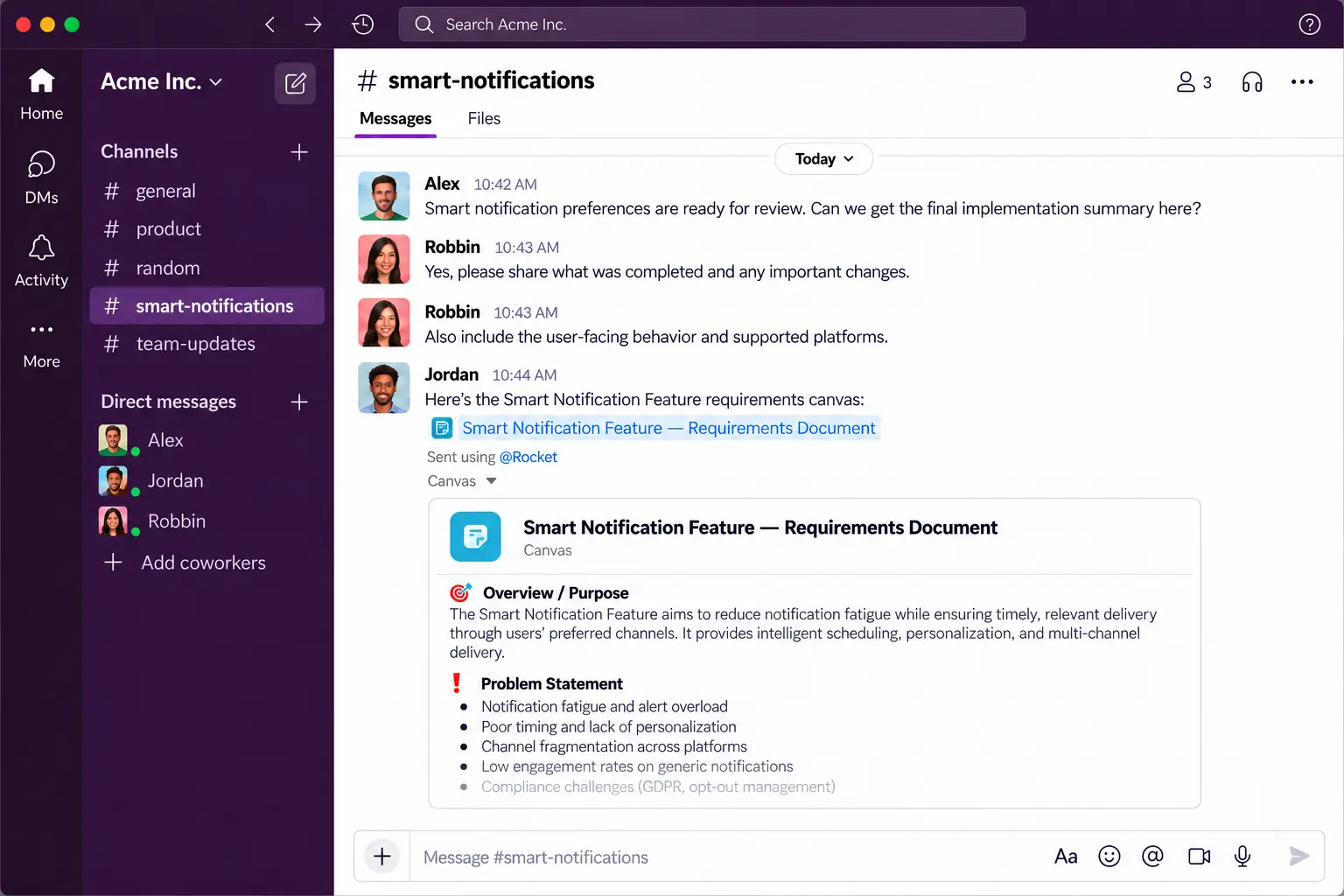Open direct message with Robbin
Viewport: 1344px width, 896px height.
point(207,521)
